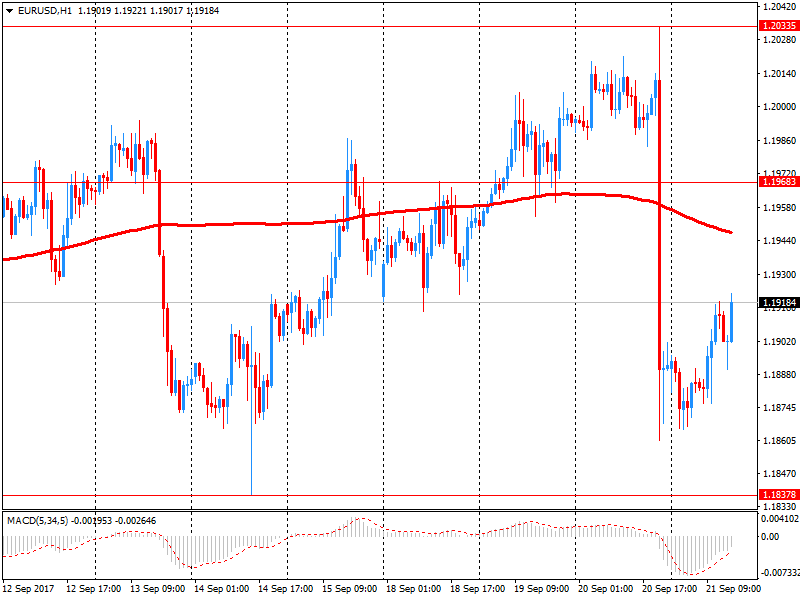Click the 1.18470 price axis value

780,474
